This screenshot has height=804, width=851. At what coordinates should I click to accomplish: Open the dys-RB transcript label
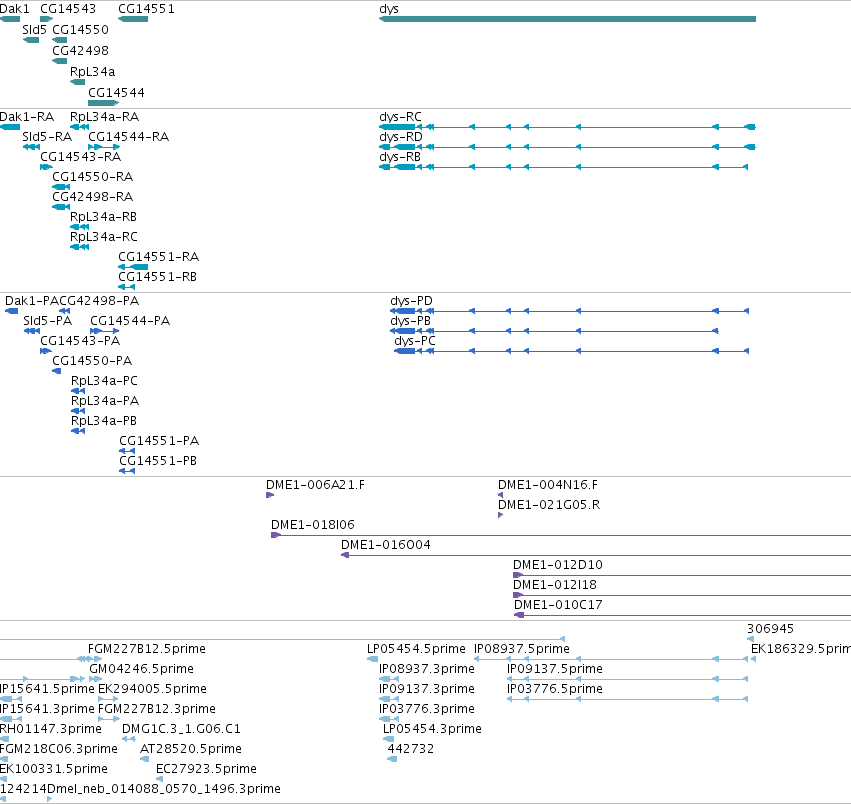[400, 157]
